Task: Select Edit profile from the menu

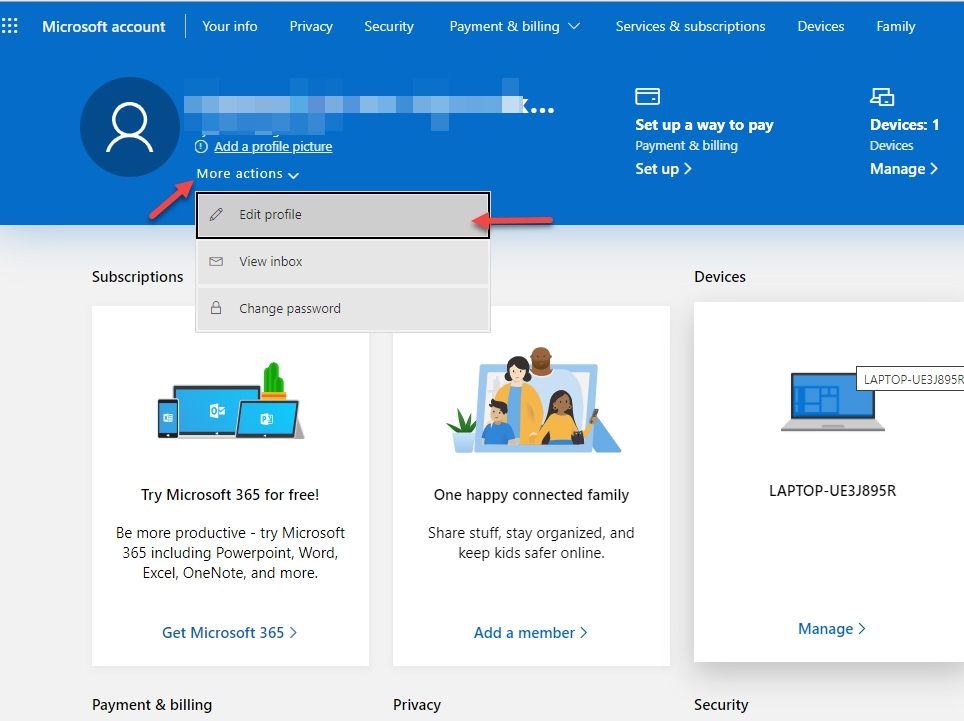Action: click(x=343, y=215)
